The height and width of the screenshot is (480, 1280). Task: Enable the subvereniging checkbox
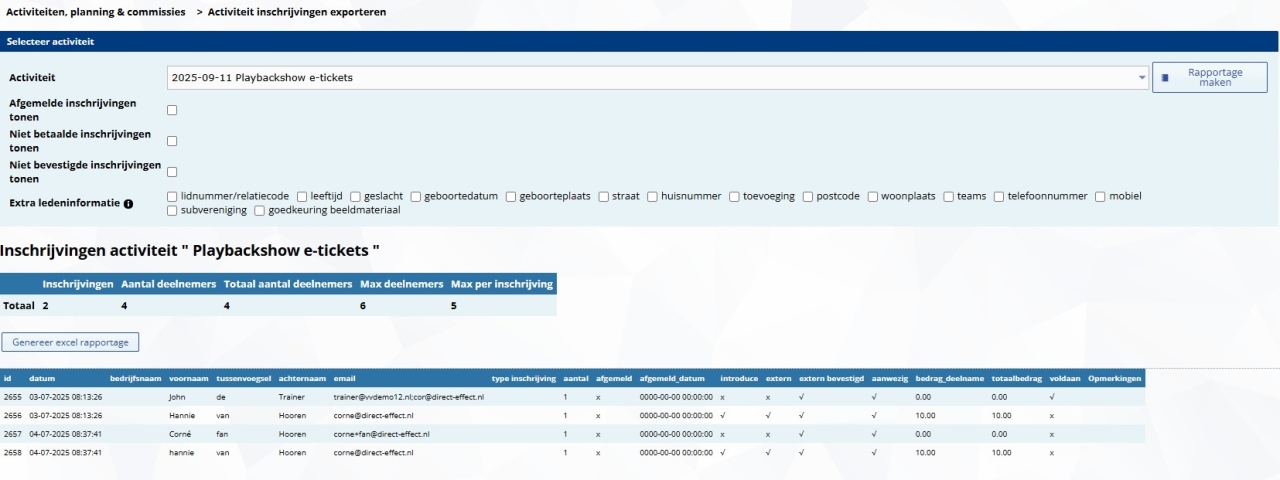point(173,211)
